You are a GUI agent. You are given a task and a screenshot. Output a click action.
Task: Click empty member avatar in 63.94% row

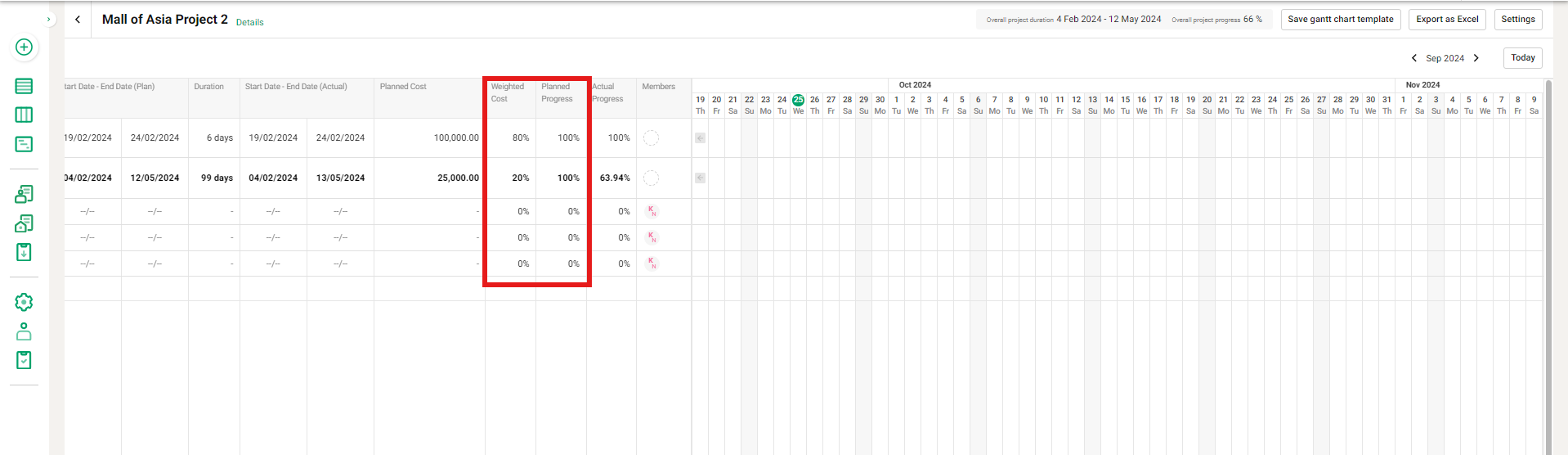[651, 178]
